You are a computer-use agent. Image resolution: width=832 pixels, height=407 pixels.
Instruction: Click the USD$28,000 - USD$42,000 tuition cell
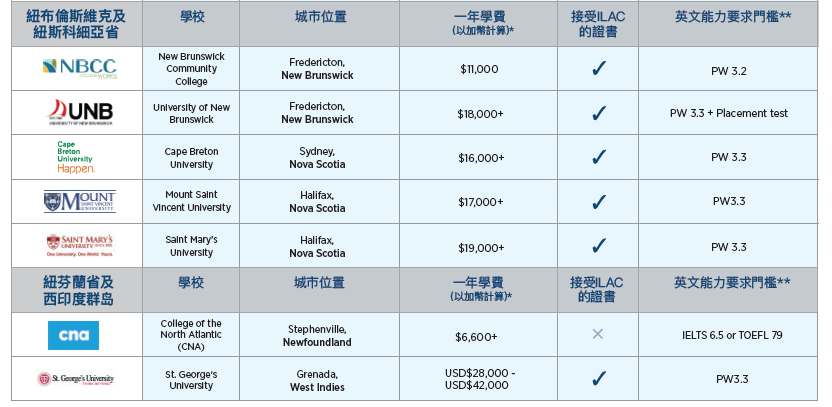(x=479, y=379)
